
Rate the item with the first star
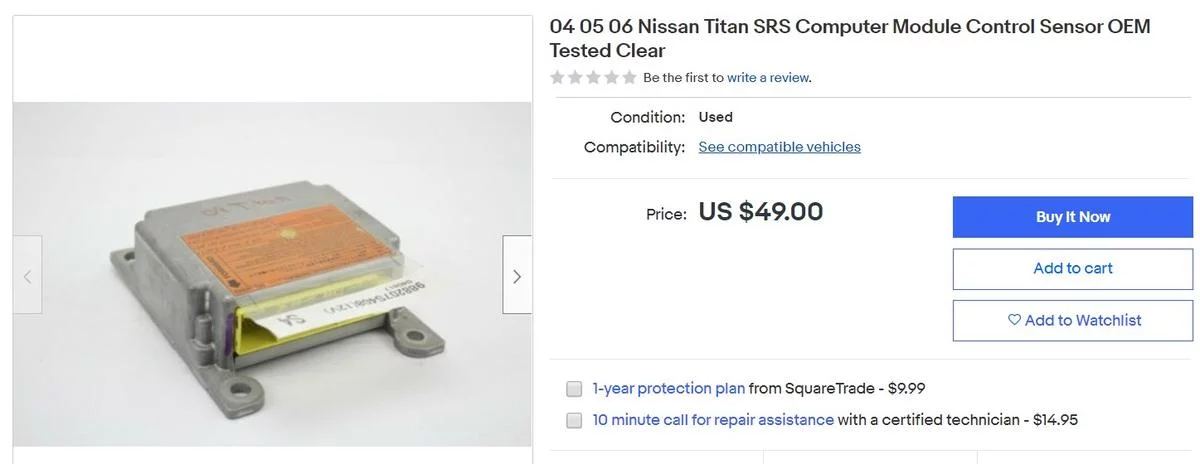pos(558,77)
